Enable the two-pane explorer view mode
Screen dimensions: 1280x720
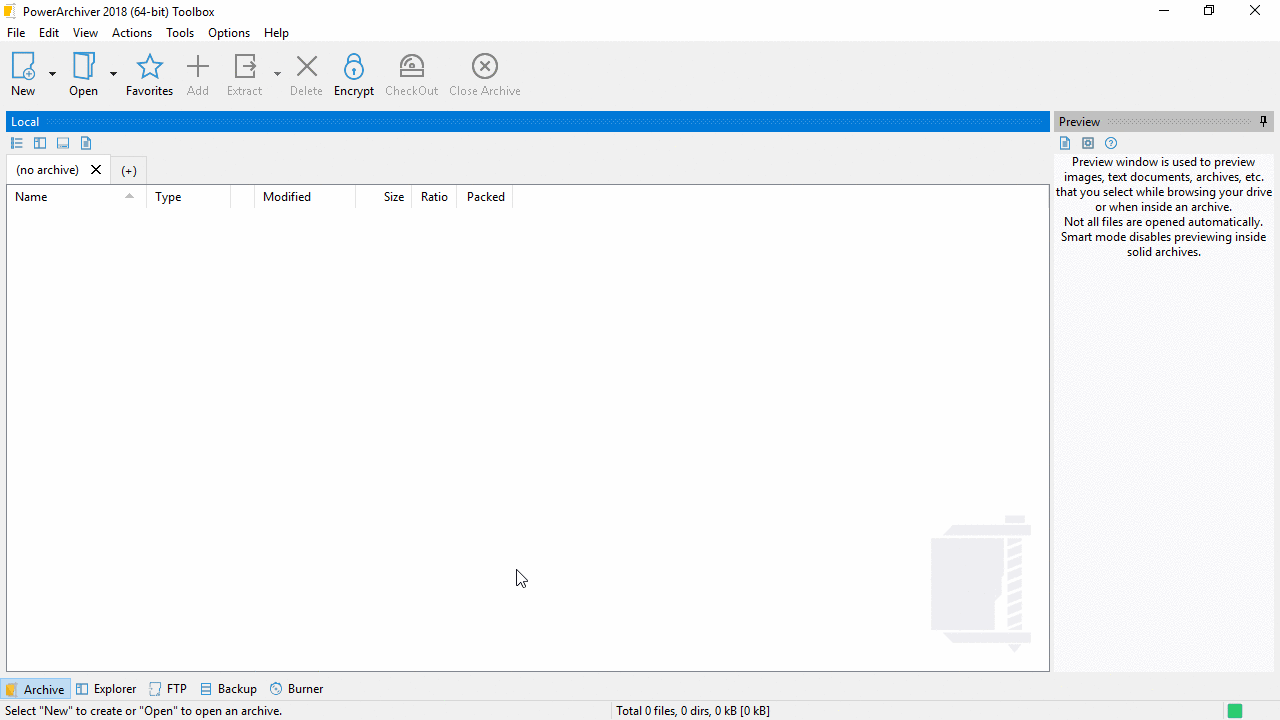tap(39, 143)
